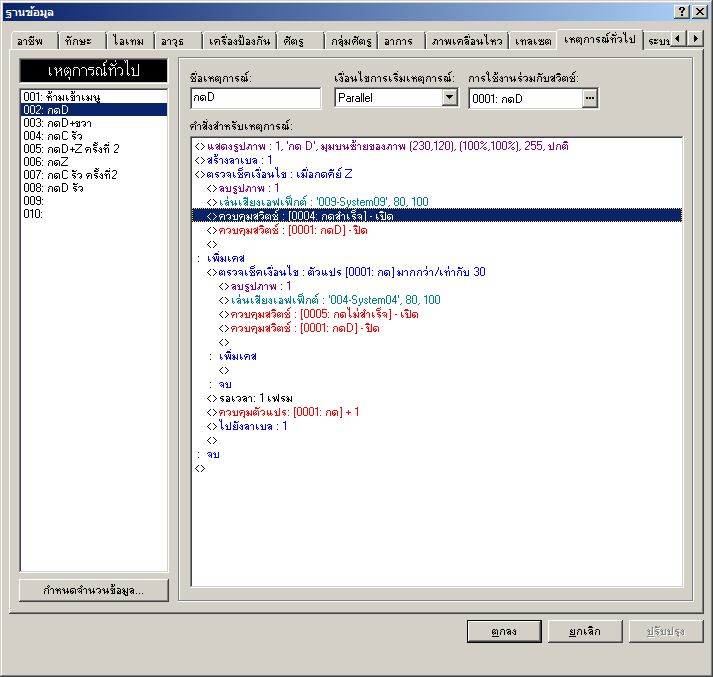Image resolution: width=713 pixels, height=677 pixels.
Task: Select event 007: กดC รัว ครั้งที่2
Action: coord(94,175)
